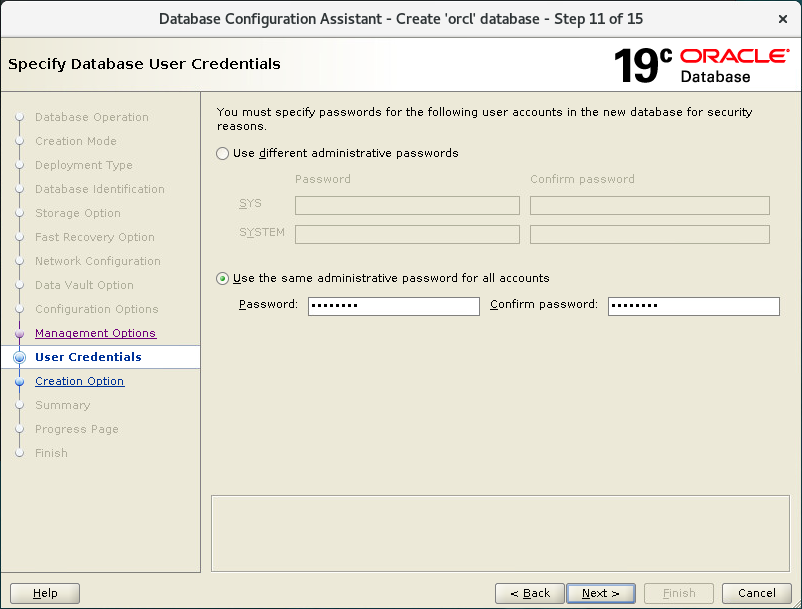The height and width of the screenshot is (609, 802).
Task: Click the 'Specify Database User Credentials' heading
Action: tap(144, 64)
